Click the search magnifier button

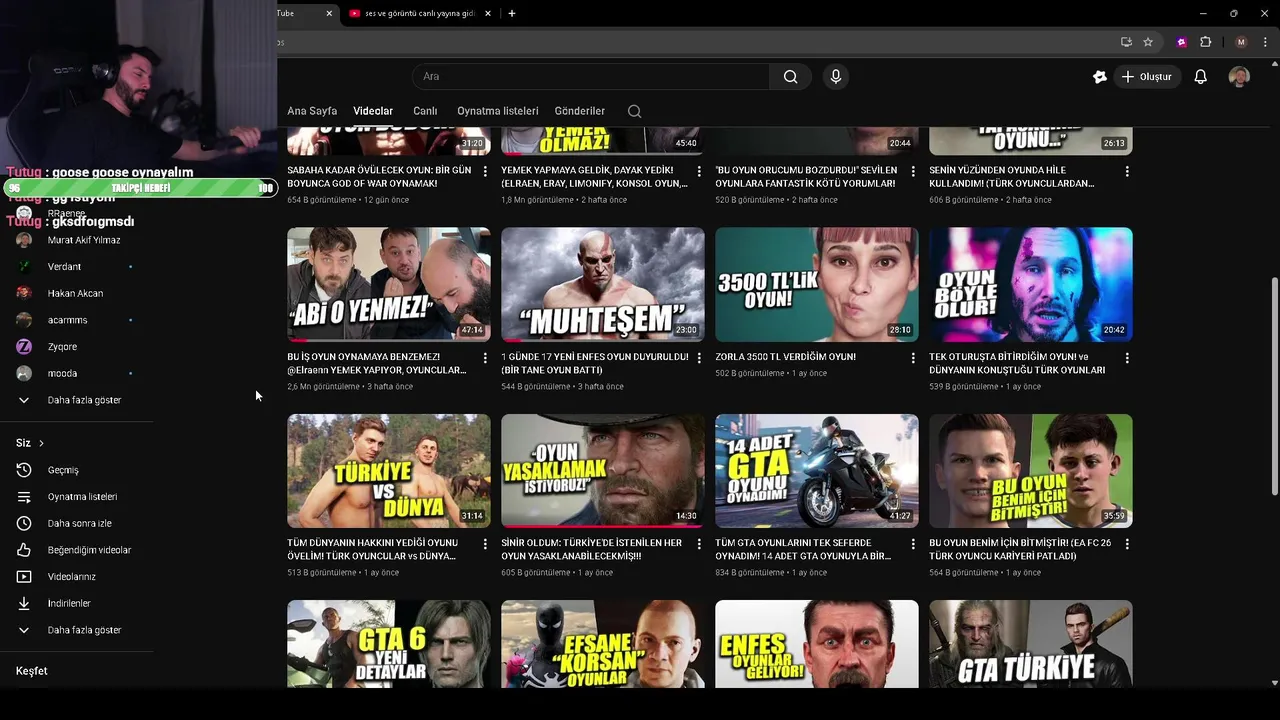pyautogui.click(x=790, y=76)
